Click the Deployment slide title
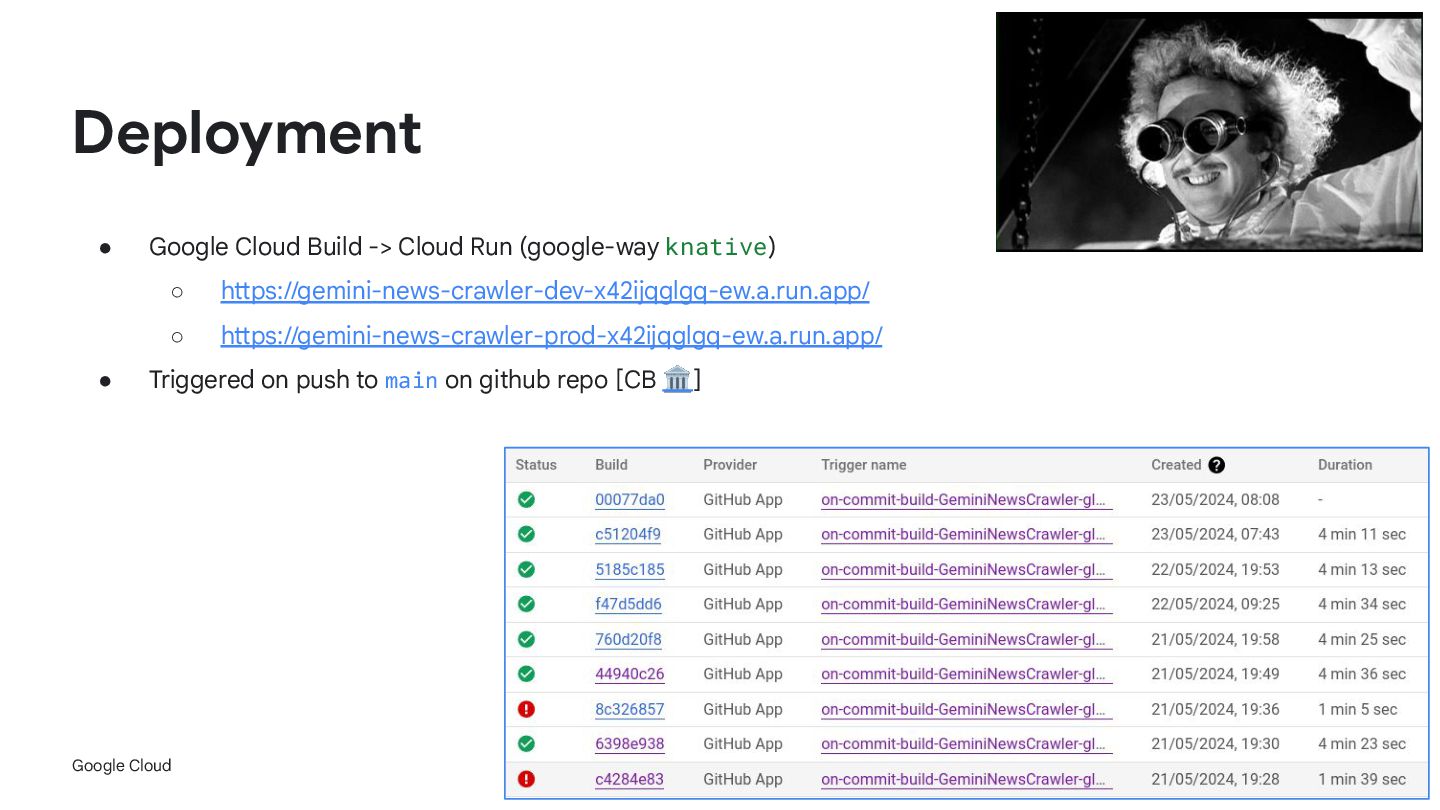Image resolution: width=1440 pixels, height=810 pixels. pyautogui.click(x=247, y=133)
